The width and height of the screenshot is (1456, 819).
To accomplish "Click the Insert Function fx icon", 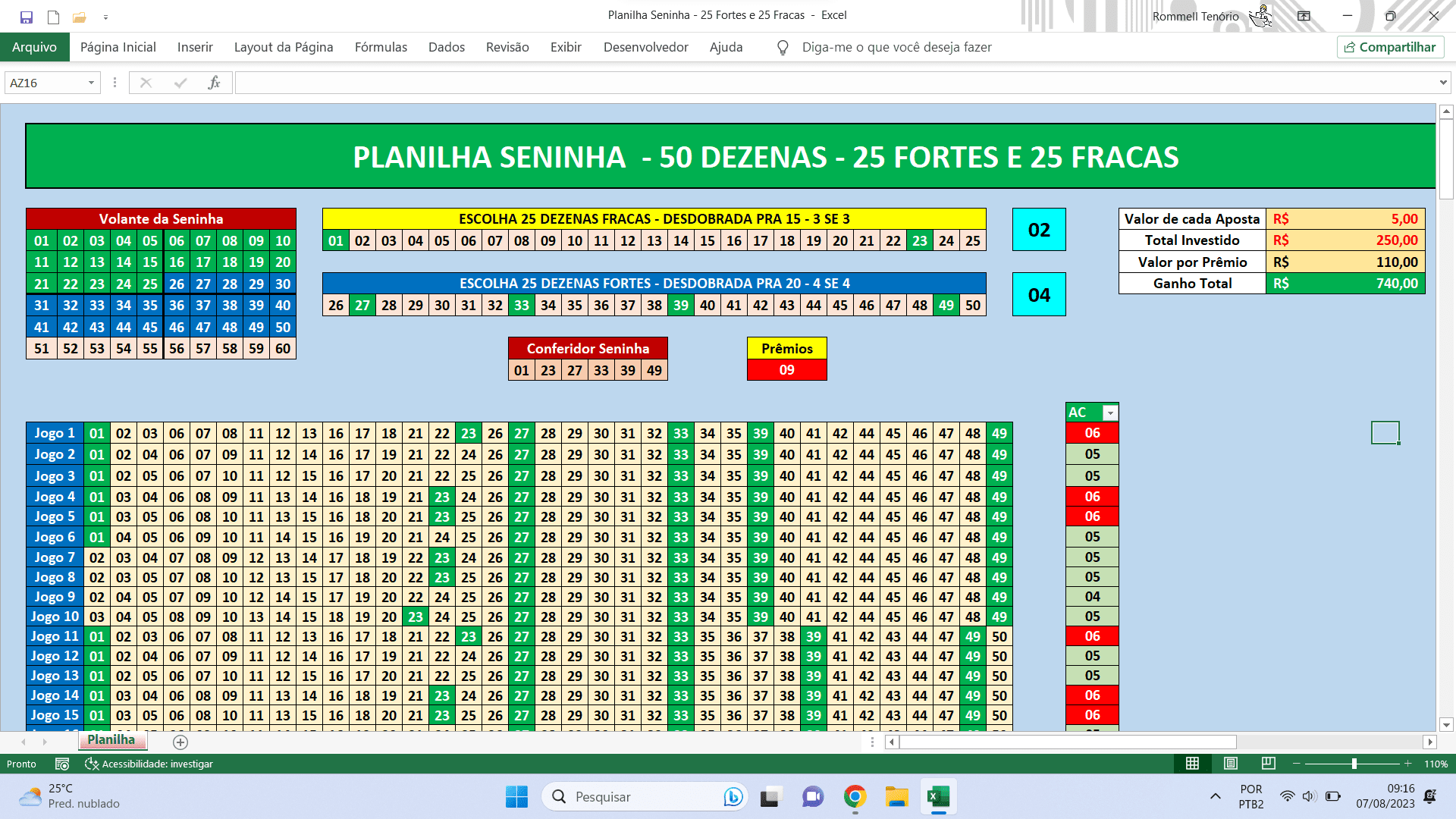I will 214,83.
